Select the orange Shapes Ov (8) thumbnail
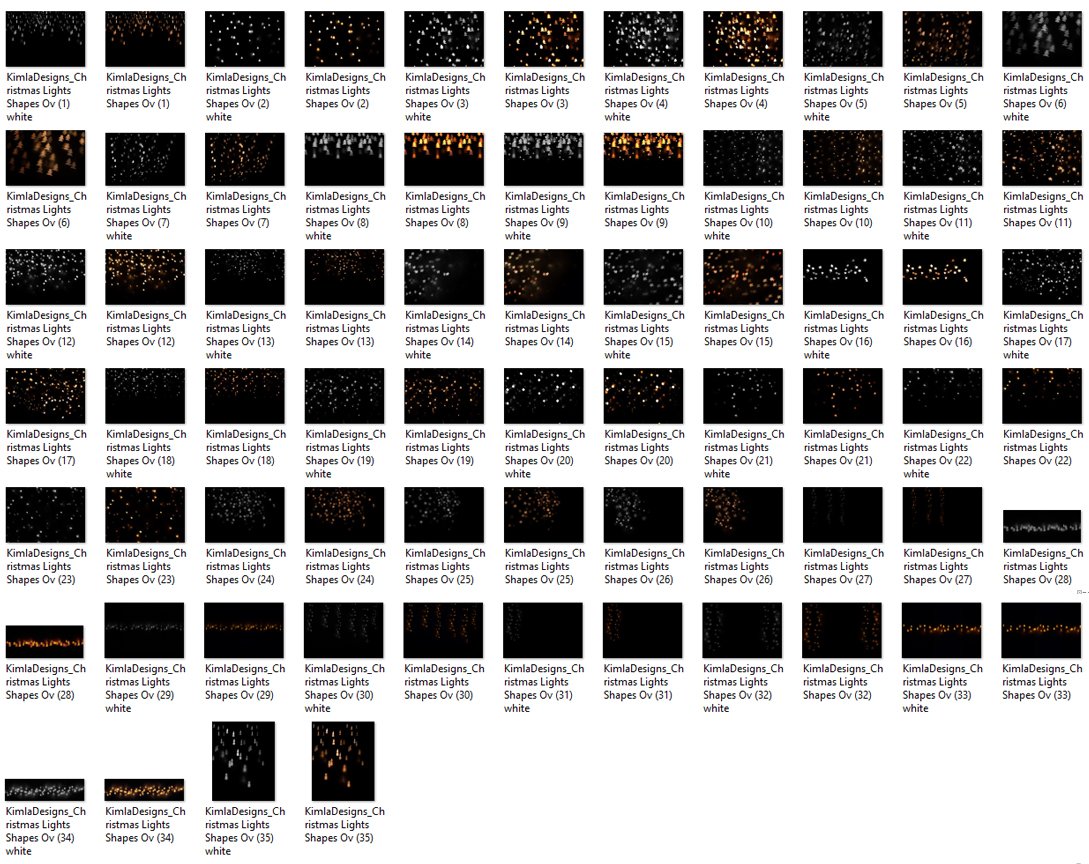 tap(444, 158)
